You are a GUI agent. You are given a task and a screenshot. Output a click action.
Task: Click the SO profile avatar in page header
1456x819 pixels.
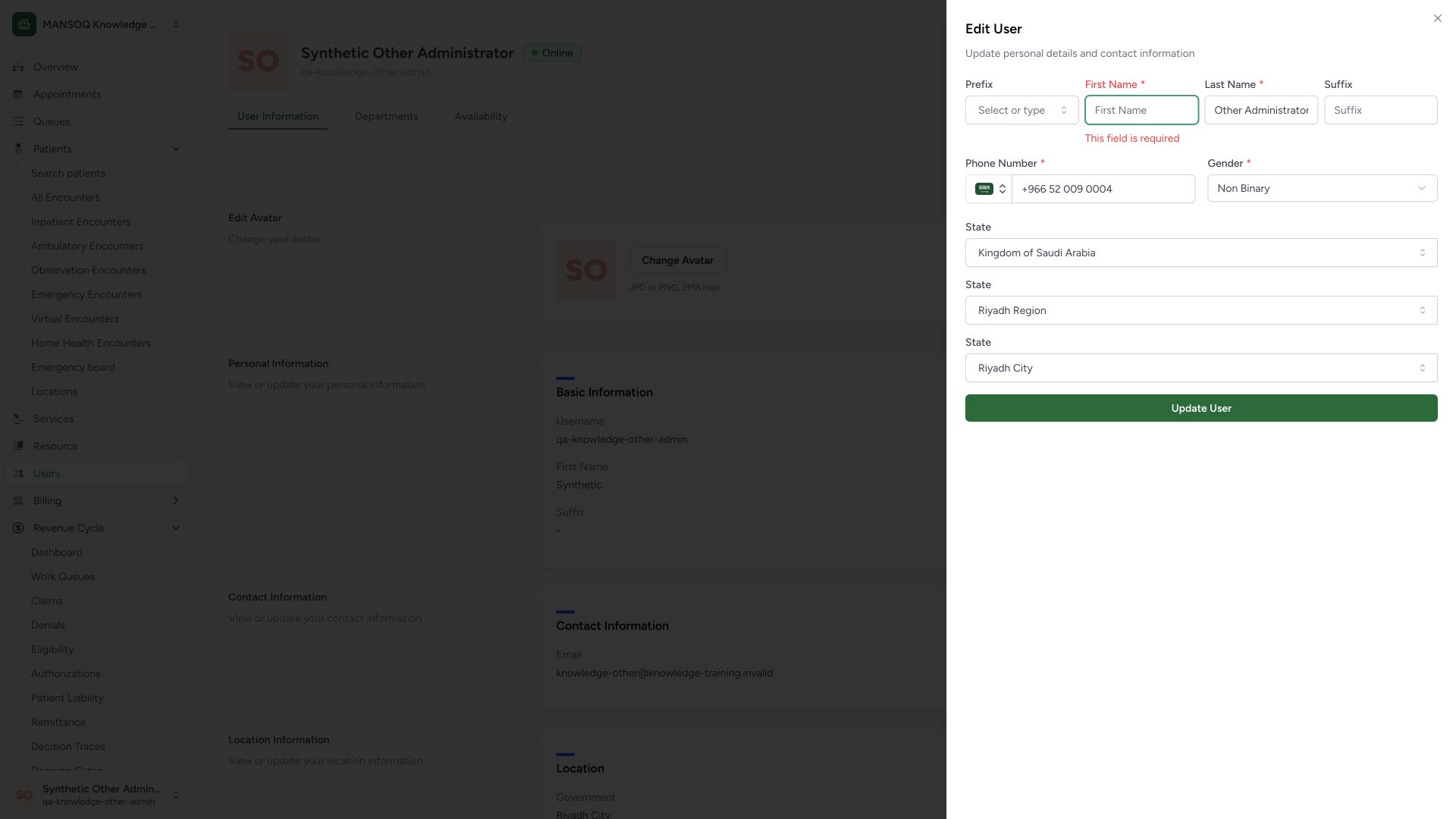tap(259, 61)
